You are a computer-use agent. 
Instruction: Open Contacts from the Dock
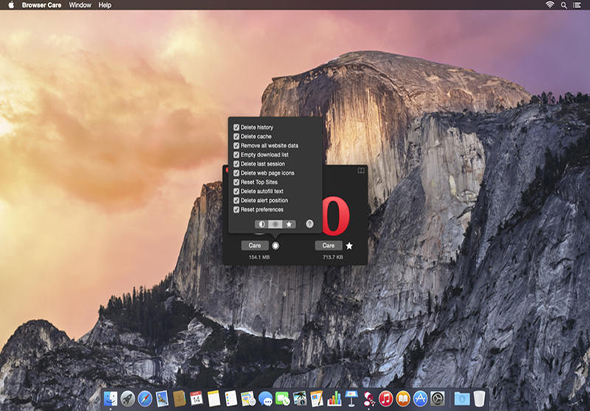[179, 399]
